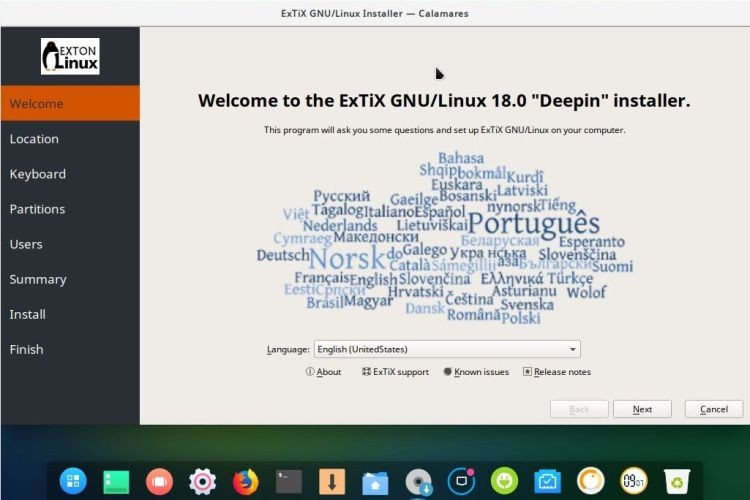Viewport: 750px width, 500px height.
Task: Click the clock showing 09:07 in dock
Action: click(x=633, y=480)
